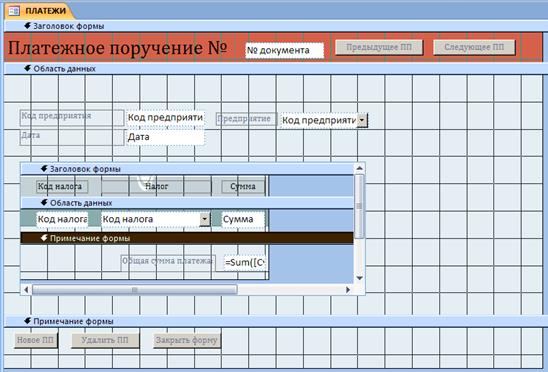Click the Закрыть форму button

pos(187,340)
